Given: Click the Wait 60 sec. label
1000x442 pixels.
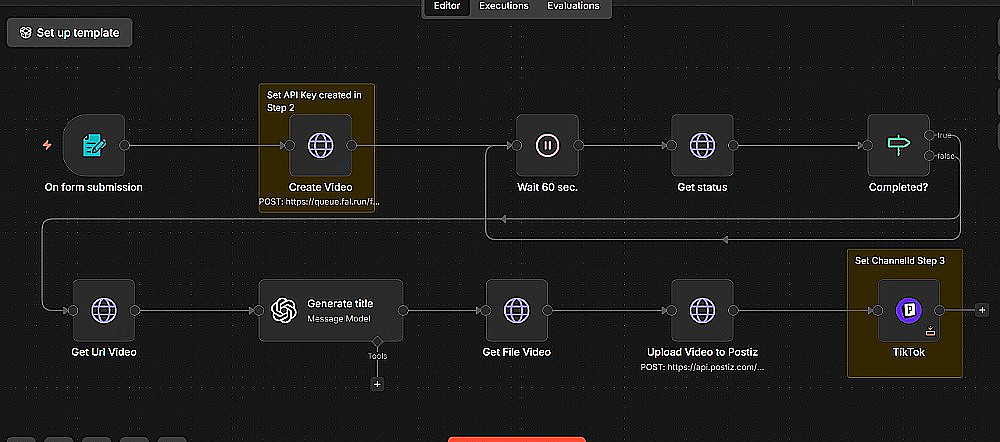Looking at the screenshot, I should 547,188.
